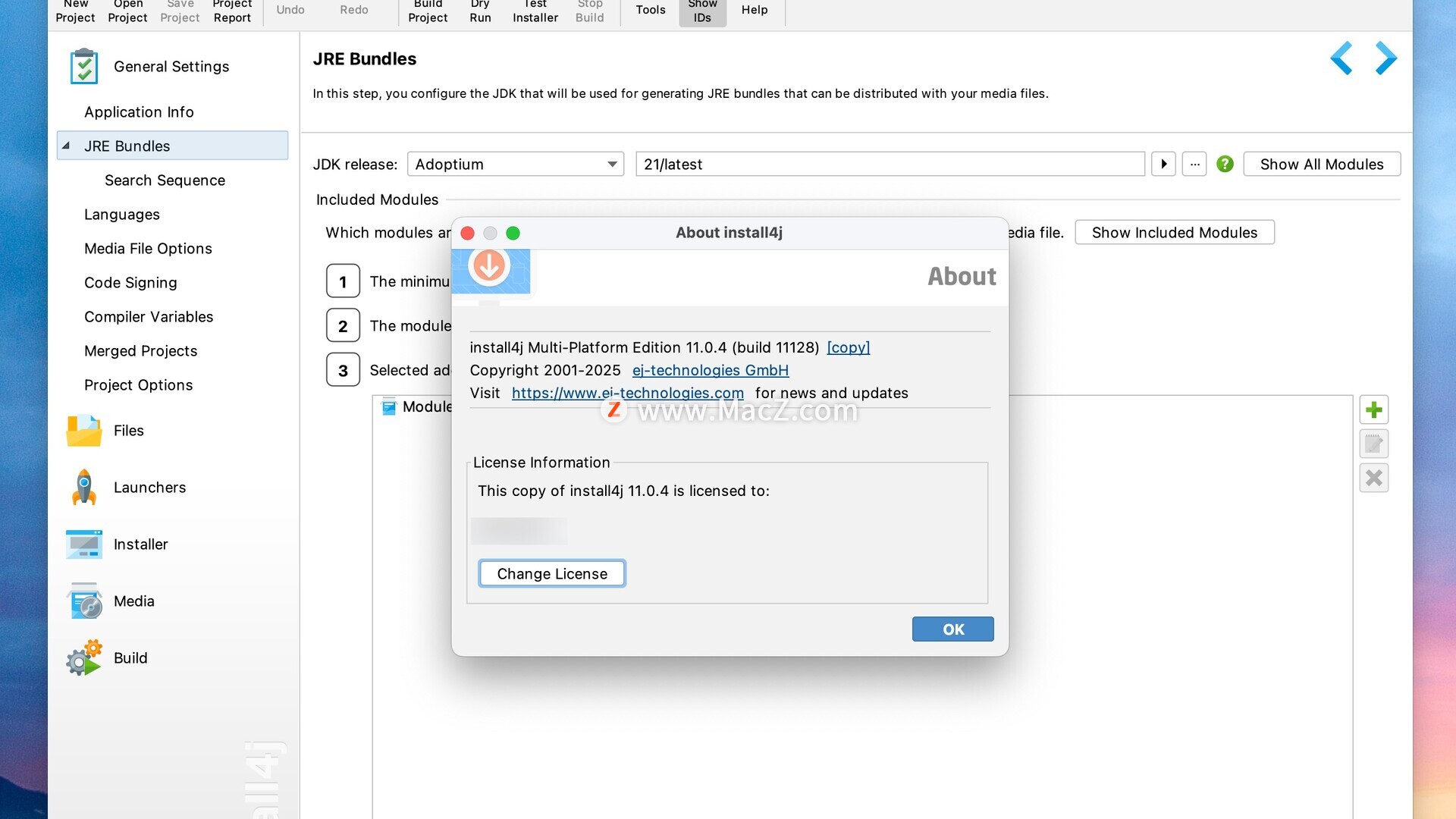Click the Media disc icon

point(84,601)
